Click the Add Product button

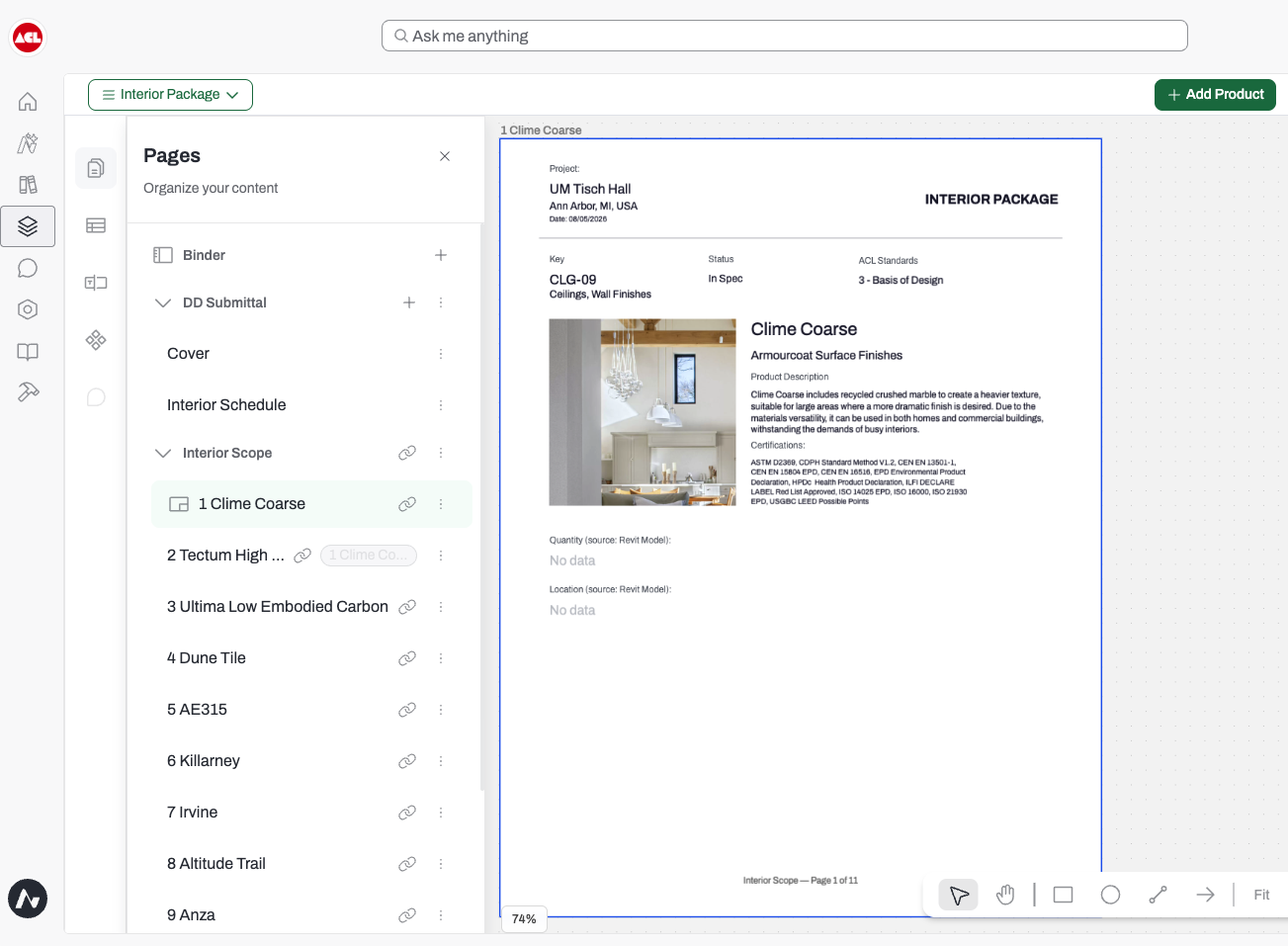coord(1215,95)
